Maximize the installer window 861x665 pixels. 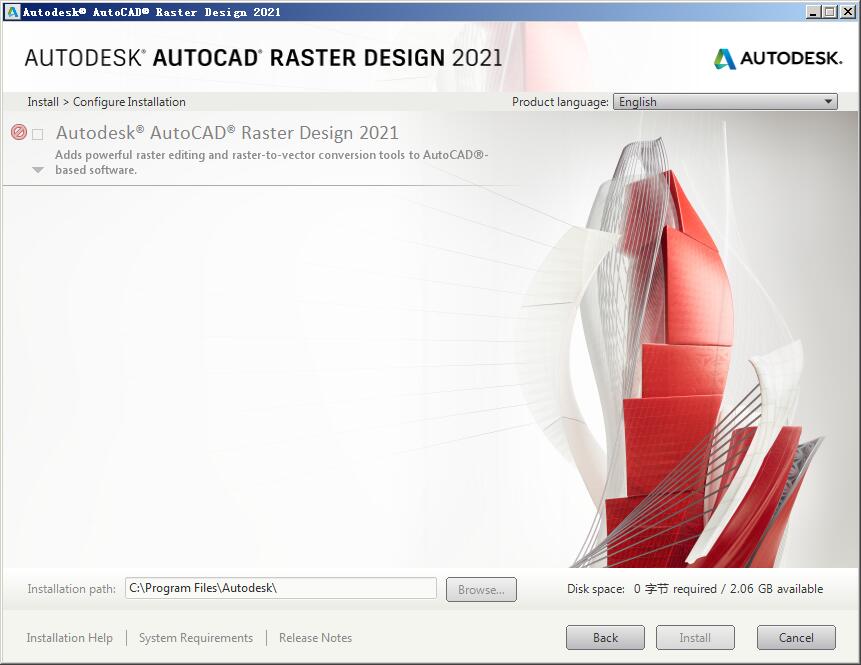point(830,12)
